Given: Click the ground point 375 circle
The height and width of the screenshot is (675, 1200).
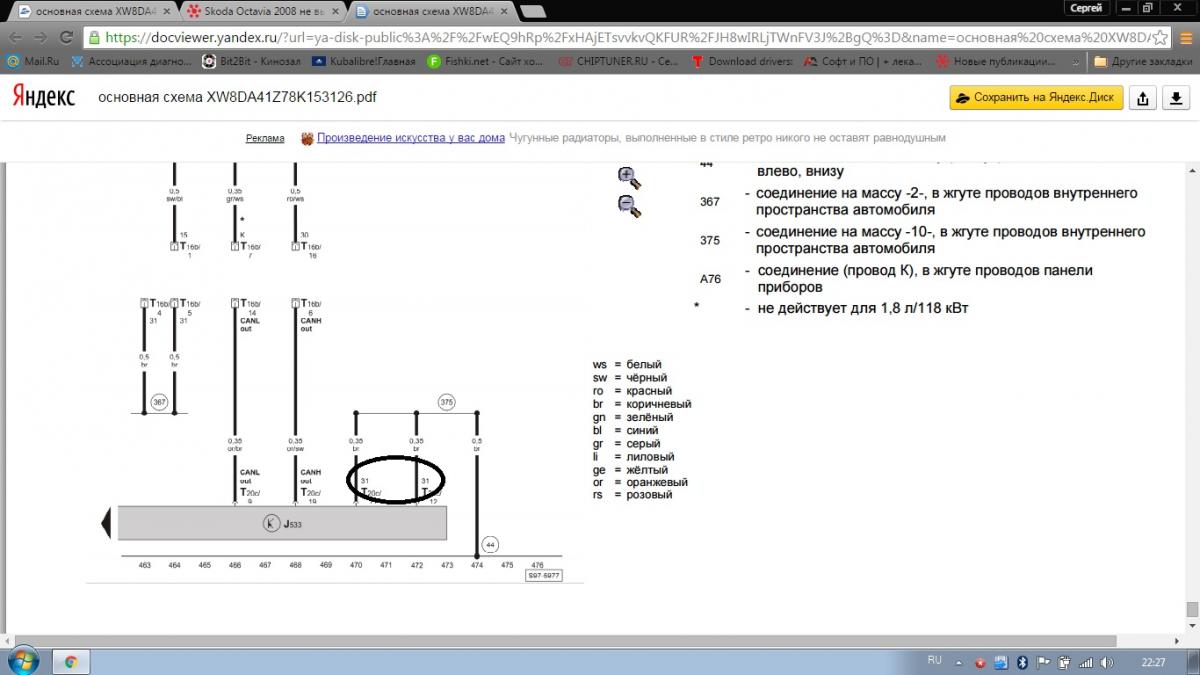Looking at the screenshot, I should [446, 402].
